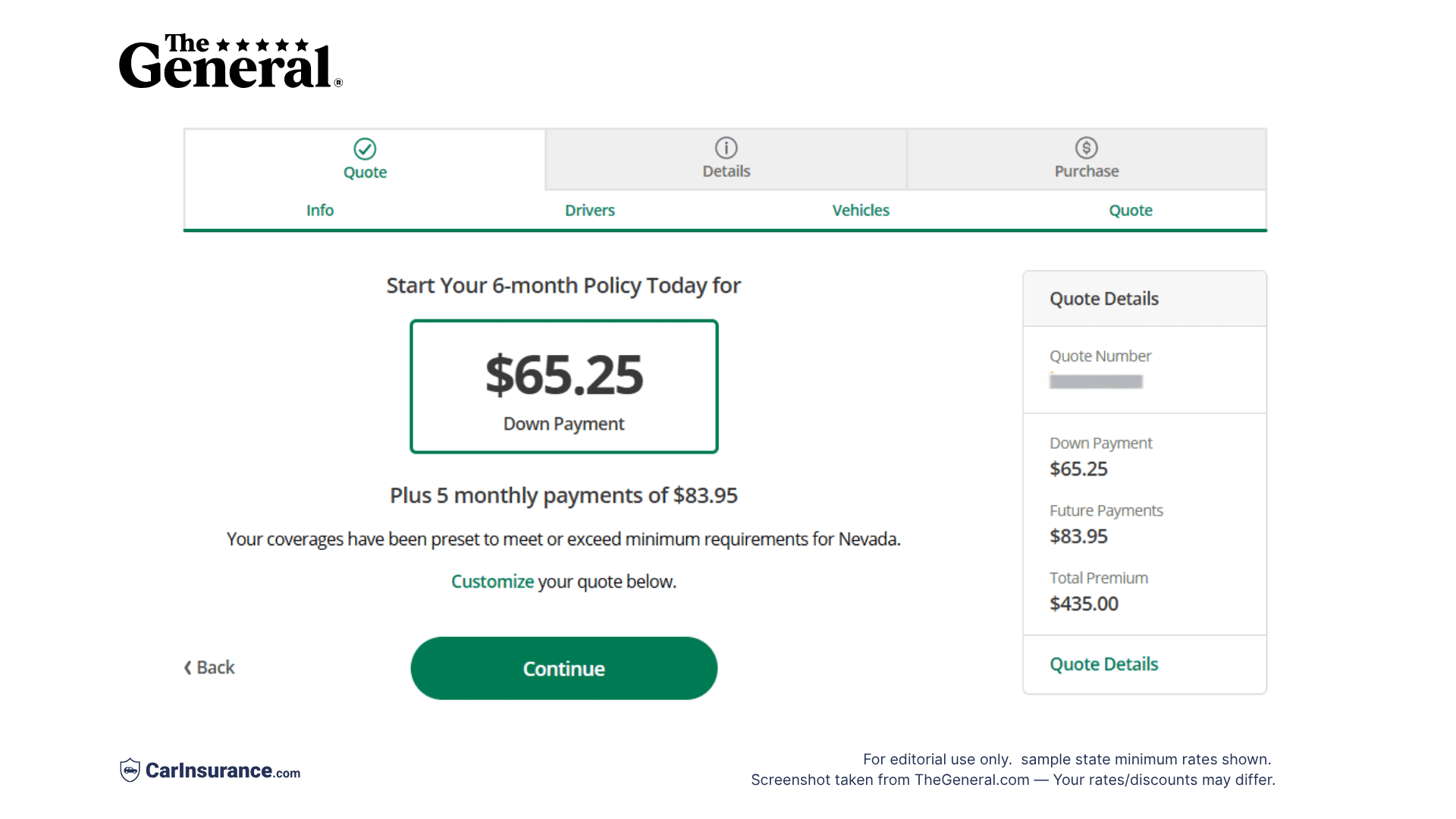This screenshot has width=1456, height=819.
Task: Click the $65.25 Down Payment box
Action: 563,386
